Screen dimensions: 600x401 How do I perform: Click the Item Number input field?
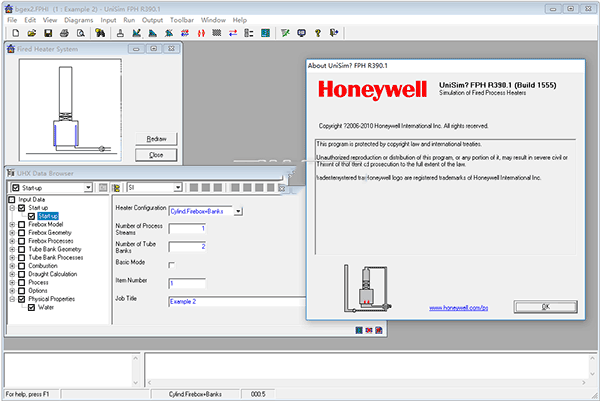tap(187, 283)
